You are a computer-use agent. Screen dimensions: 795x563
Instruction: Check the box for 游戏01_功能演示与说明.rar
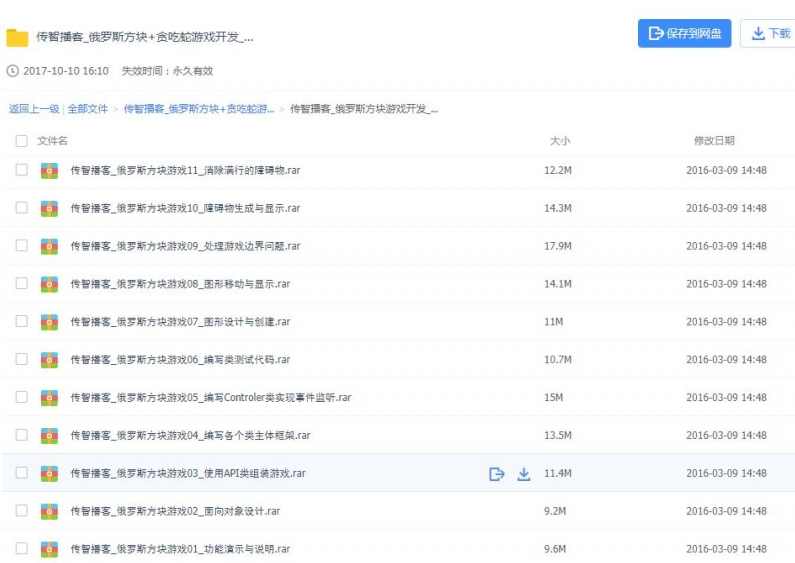pos(21,548)
